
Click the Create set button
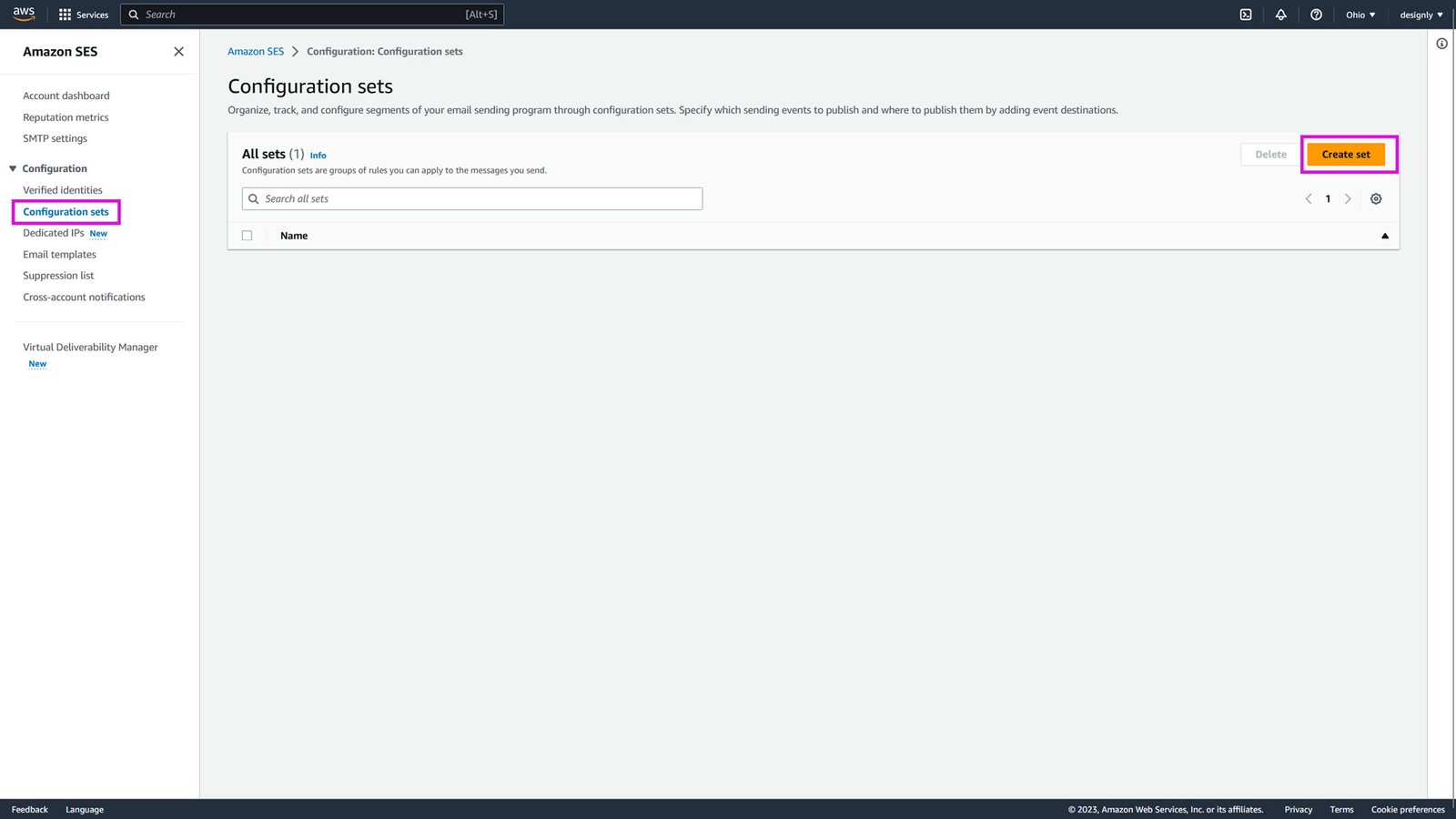1346,154
